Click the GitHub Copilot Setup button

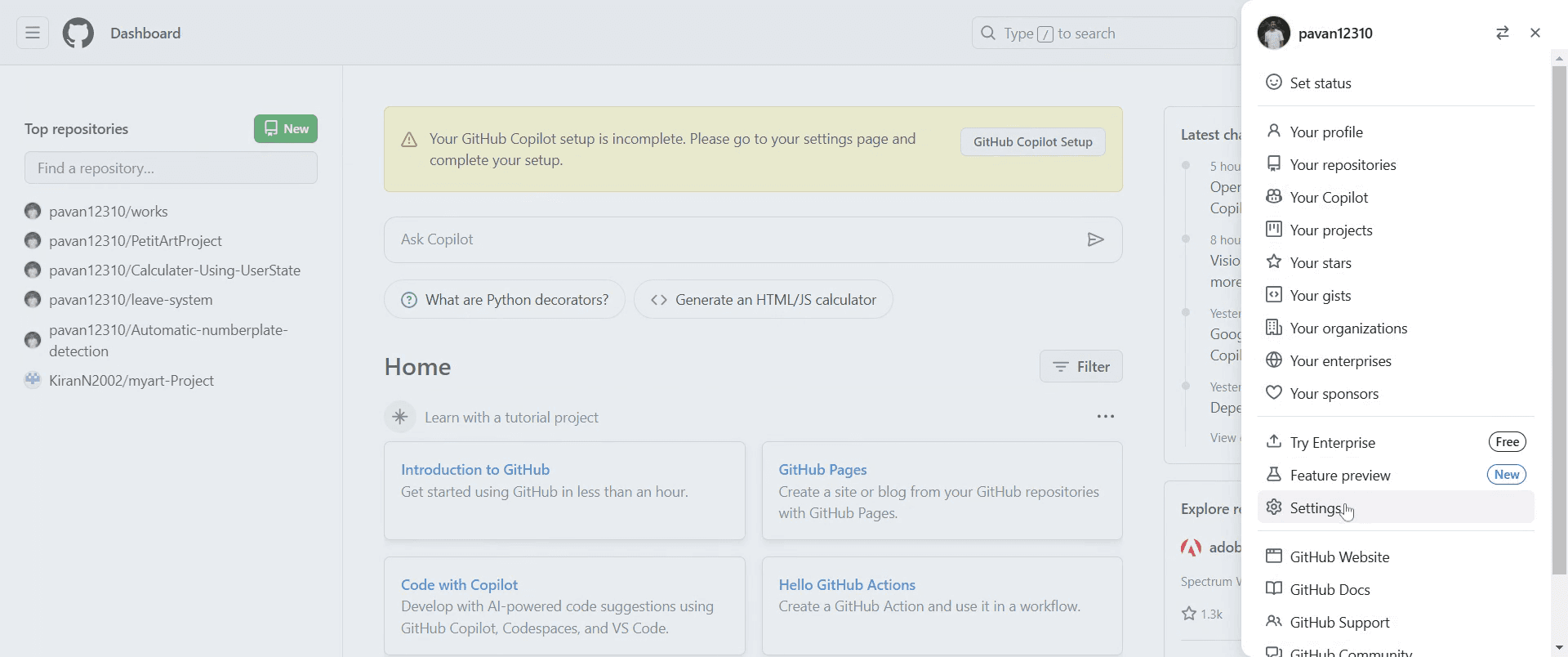click(x=1032, y=142)
